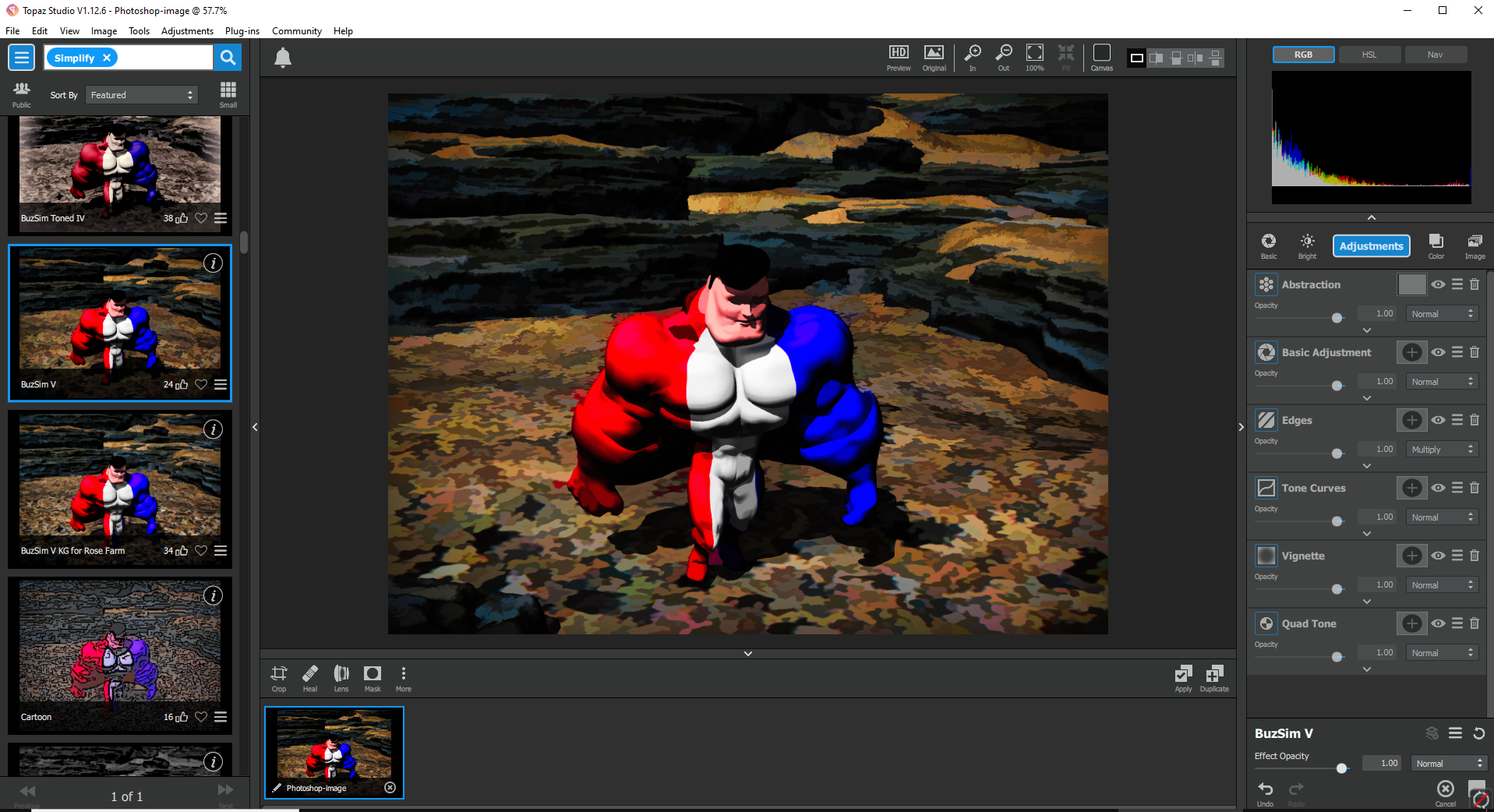1494x812 pixels.
Task: Expand the Vignette adjustment settings
Action: click(x=1367, y=602)
